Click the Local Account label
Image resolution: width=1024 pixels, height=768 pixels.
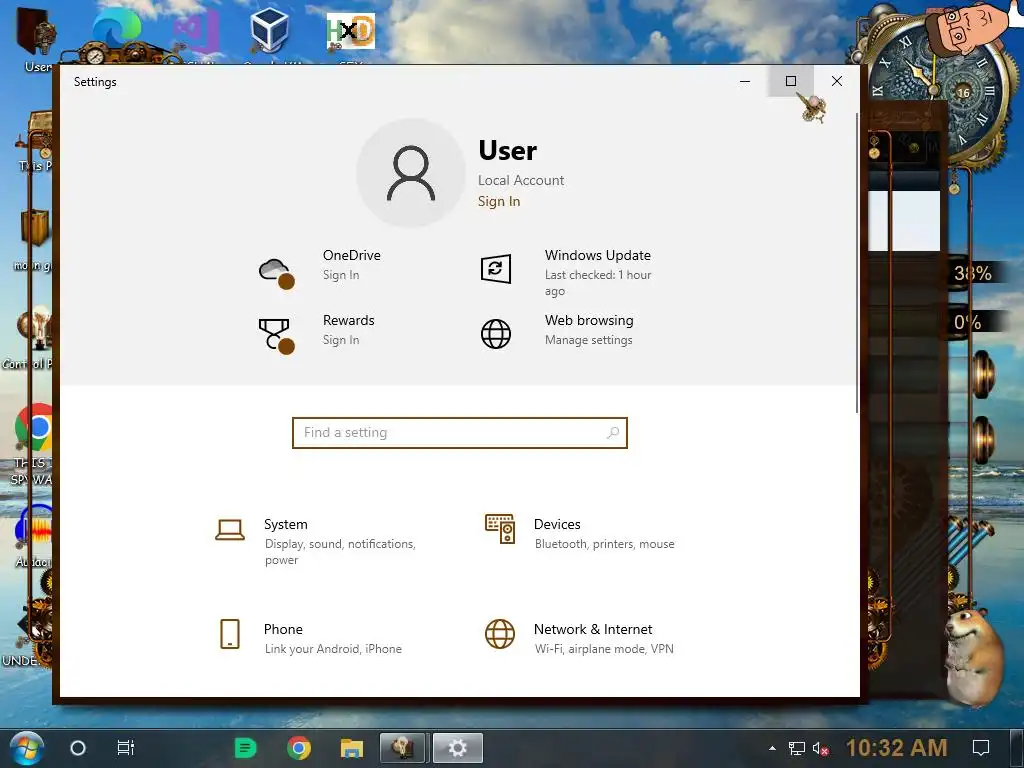coord(520,180)
